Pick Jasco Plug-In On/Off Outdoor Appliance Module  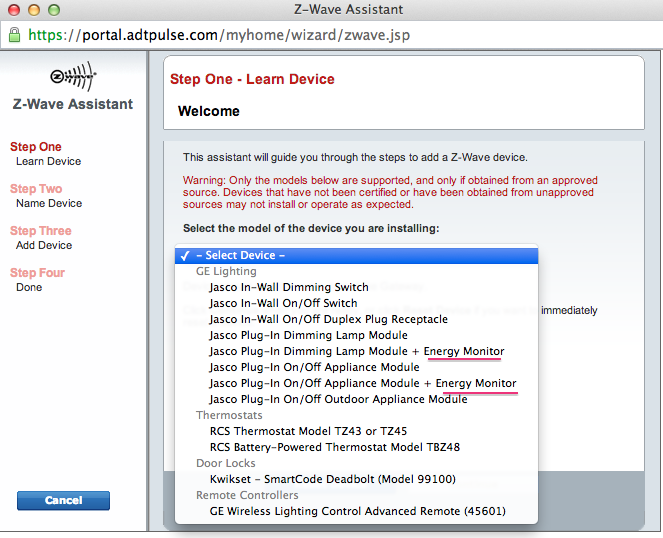356,400
